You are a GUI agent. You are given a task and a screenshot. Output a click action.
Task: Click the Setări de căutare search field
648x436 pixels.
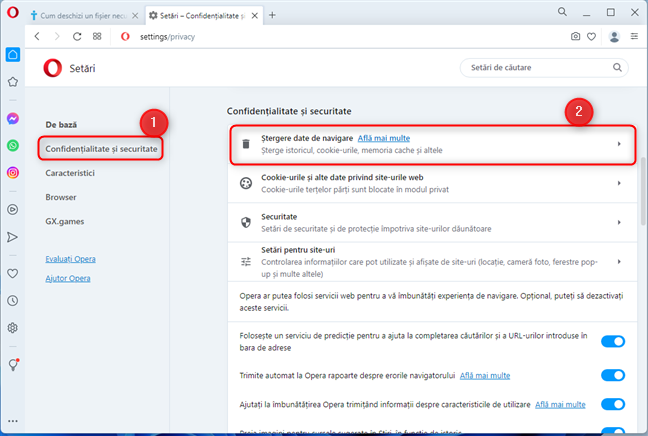[x=544, y=67]
